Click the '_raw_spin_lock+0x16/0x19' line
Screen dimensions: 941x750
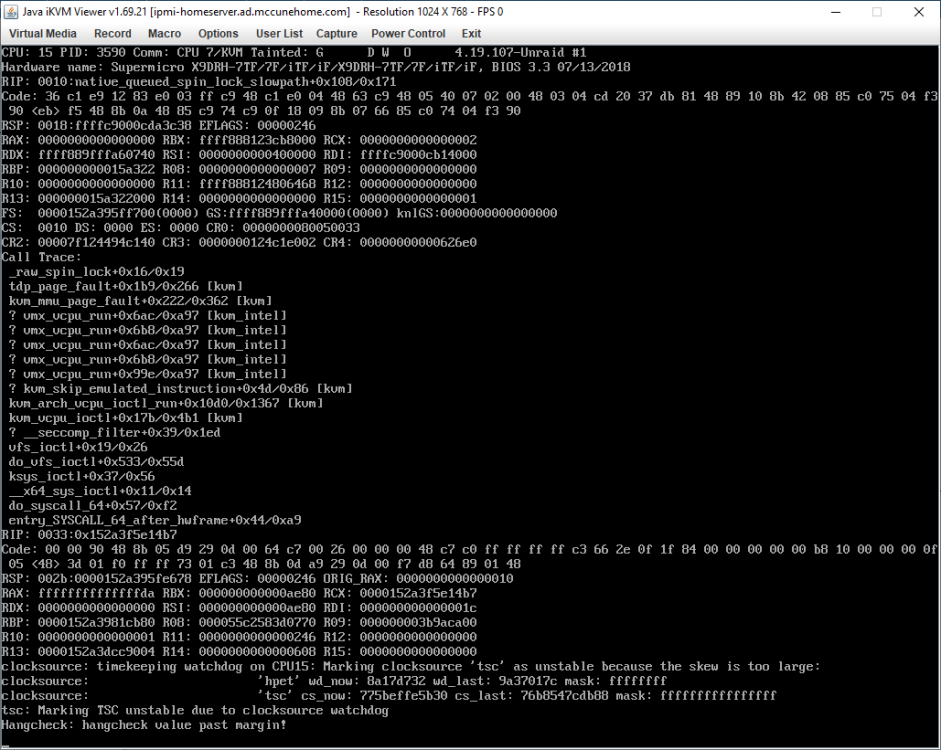point(96,272)
